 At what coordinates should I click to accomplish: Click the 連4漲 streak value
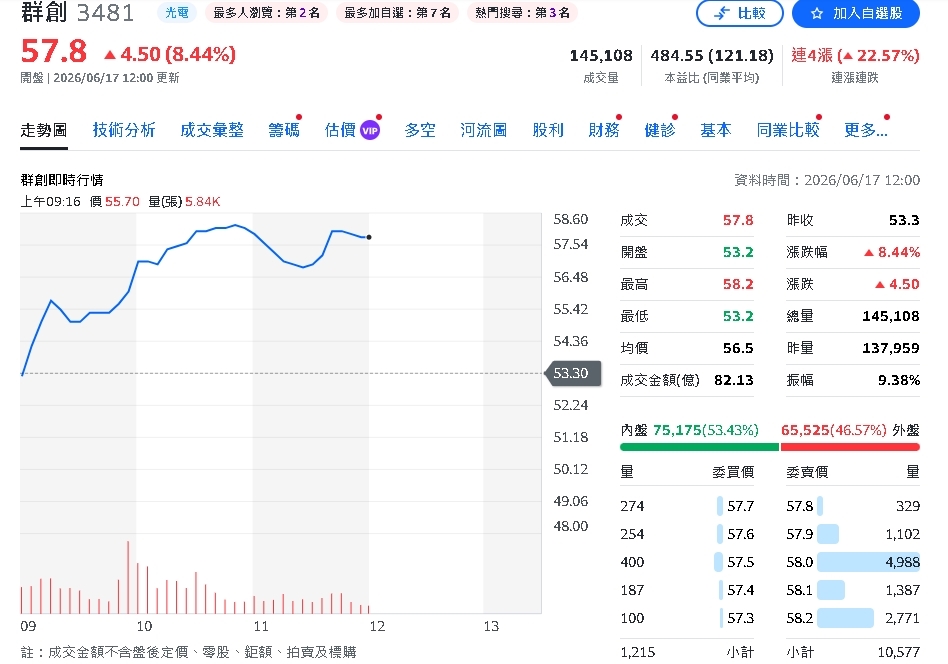click(x=855, y=56)
